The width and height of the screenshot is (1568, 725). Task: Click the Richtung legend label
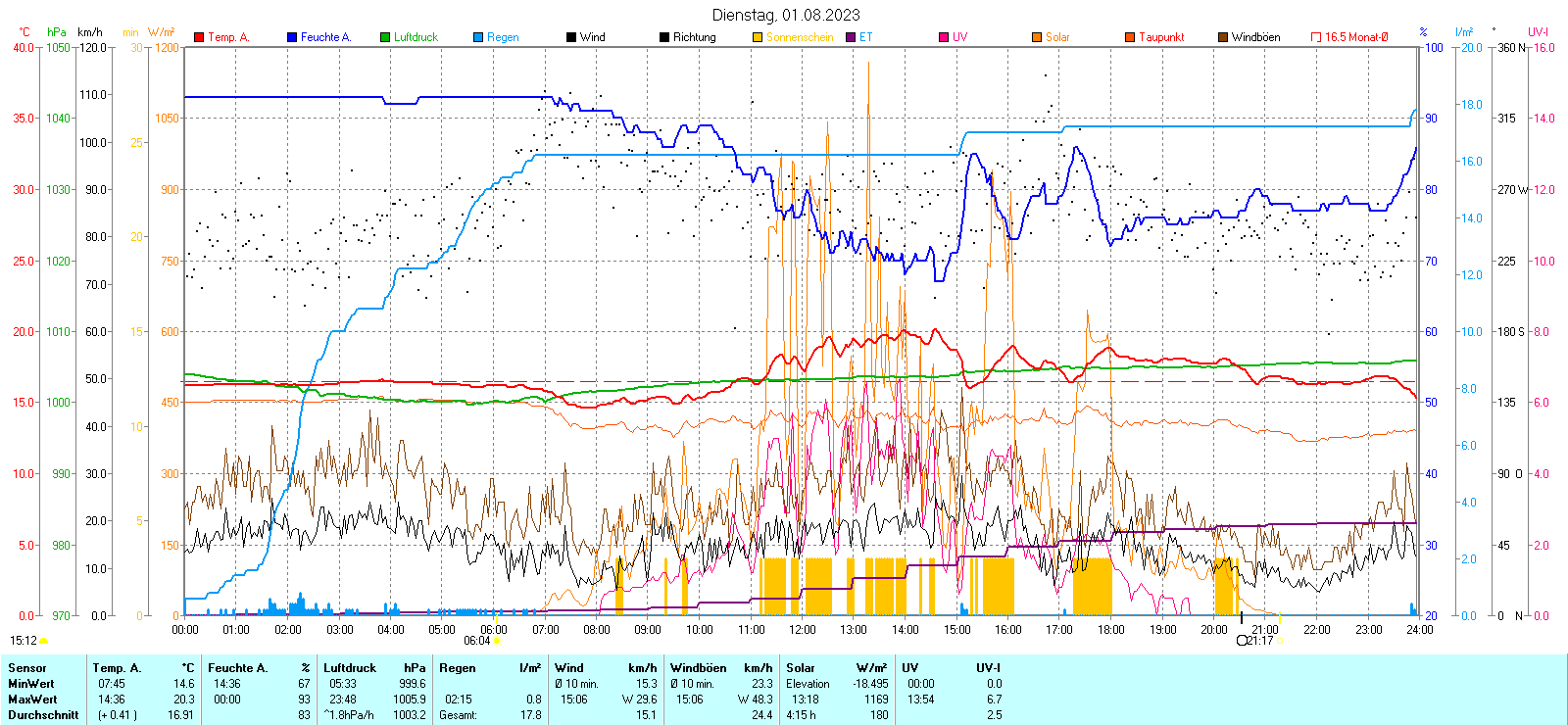694,37
